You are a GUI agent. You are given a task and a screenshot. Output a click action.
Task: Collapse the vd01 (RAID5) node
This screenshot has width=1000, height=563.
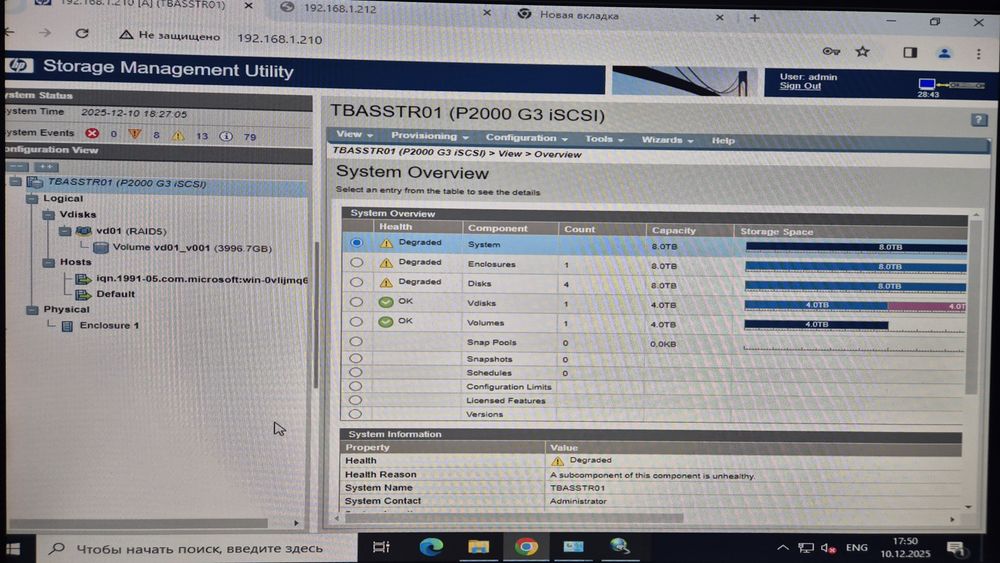tap(65, 231)
